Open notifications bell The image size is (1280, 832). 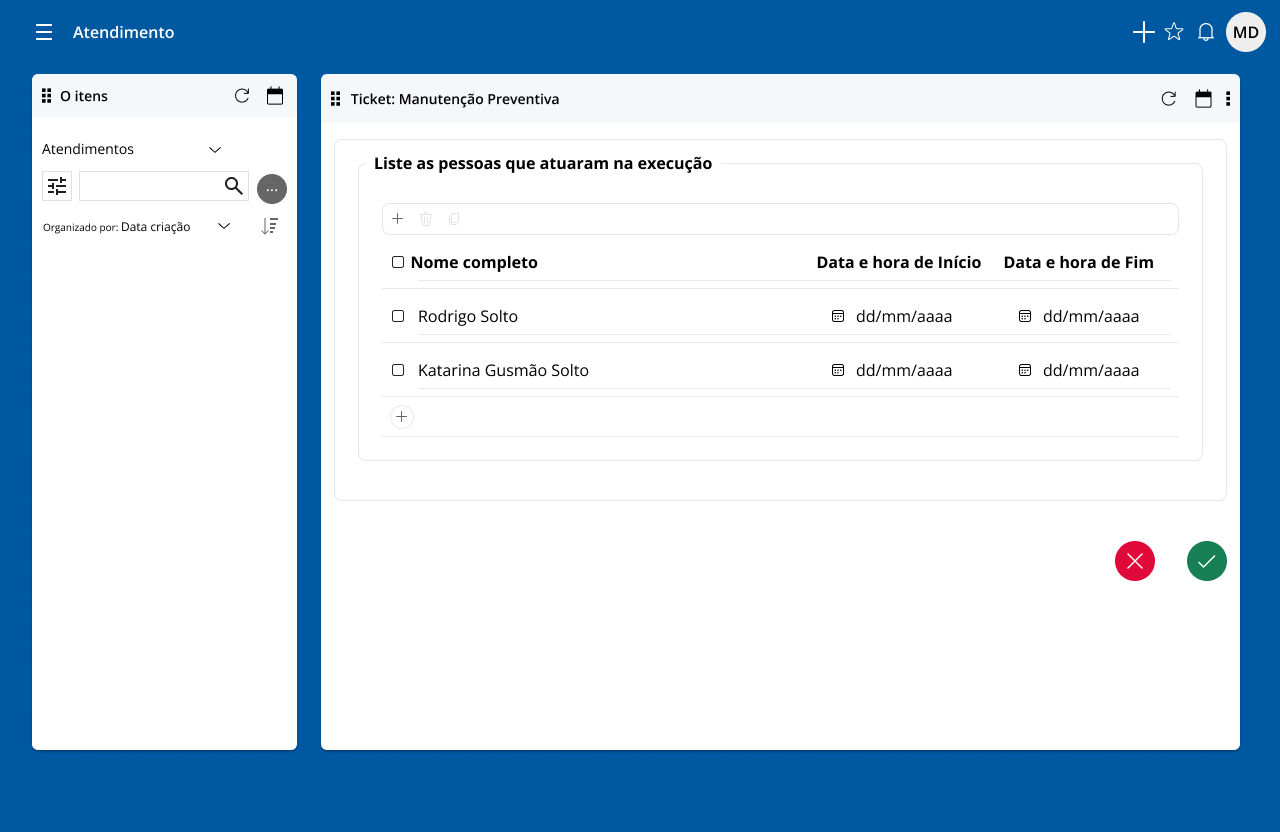(1206, 32)
